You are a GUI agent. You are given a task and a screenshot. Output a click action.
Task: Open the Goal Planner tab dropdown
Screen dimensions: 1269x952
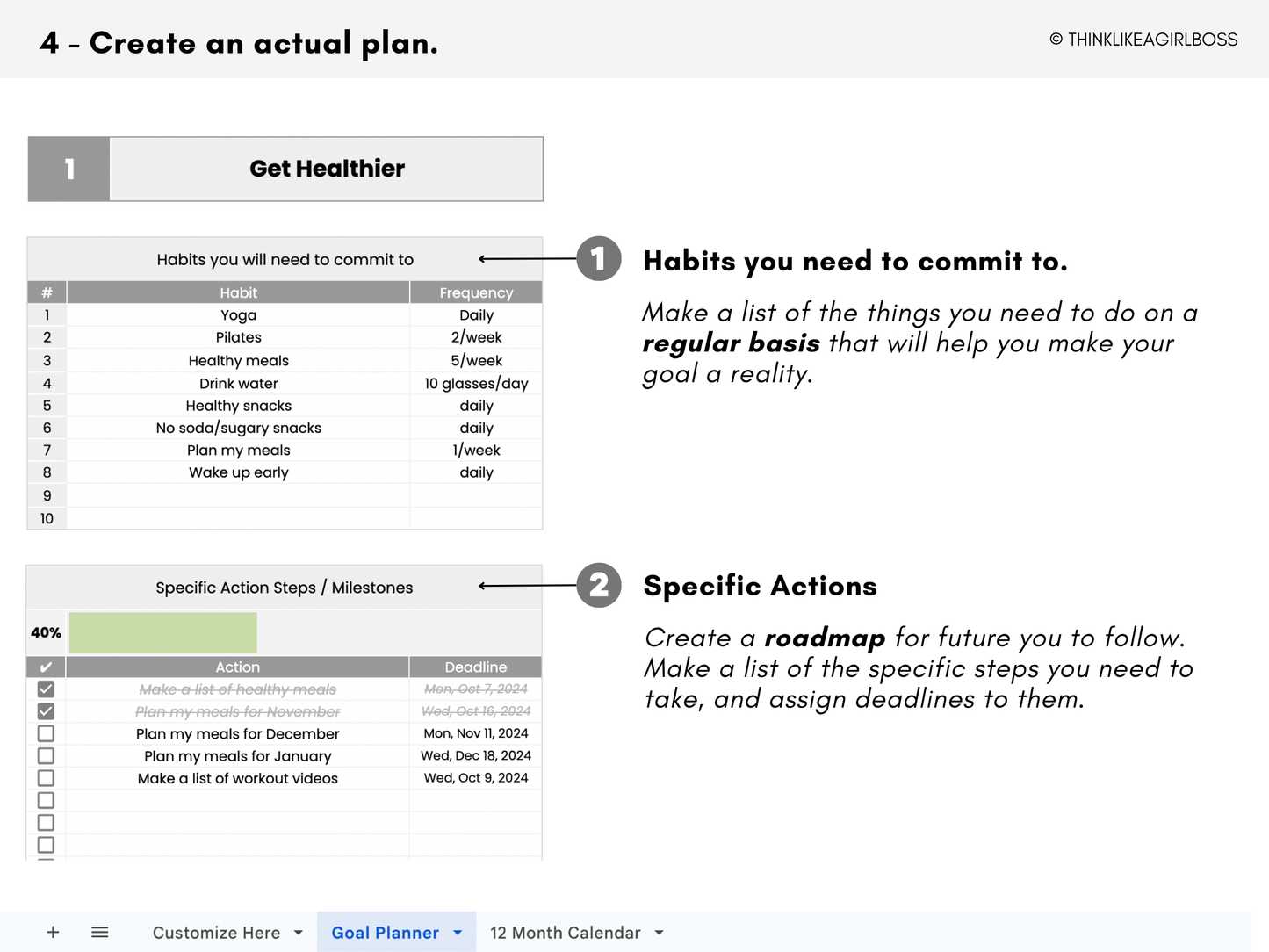(x=457, y=932)
